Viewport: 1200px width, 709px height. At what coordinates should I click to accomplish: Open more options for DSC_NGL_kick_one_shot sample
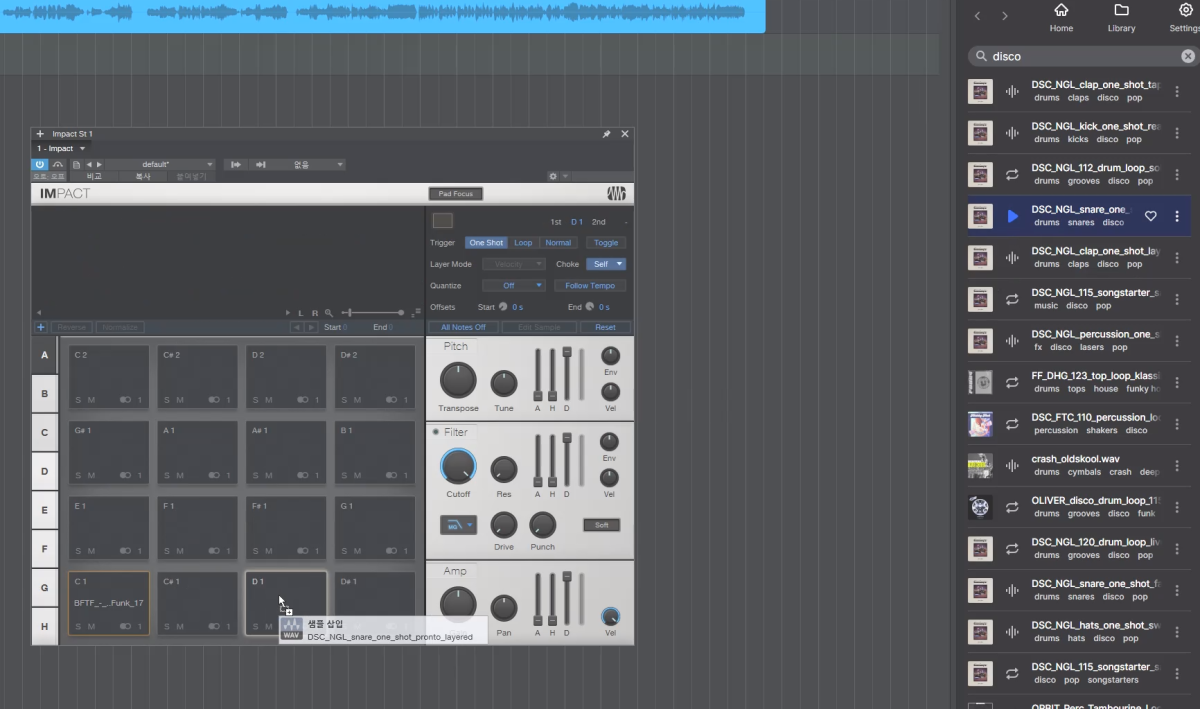tap(1177, 133)
